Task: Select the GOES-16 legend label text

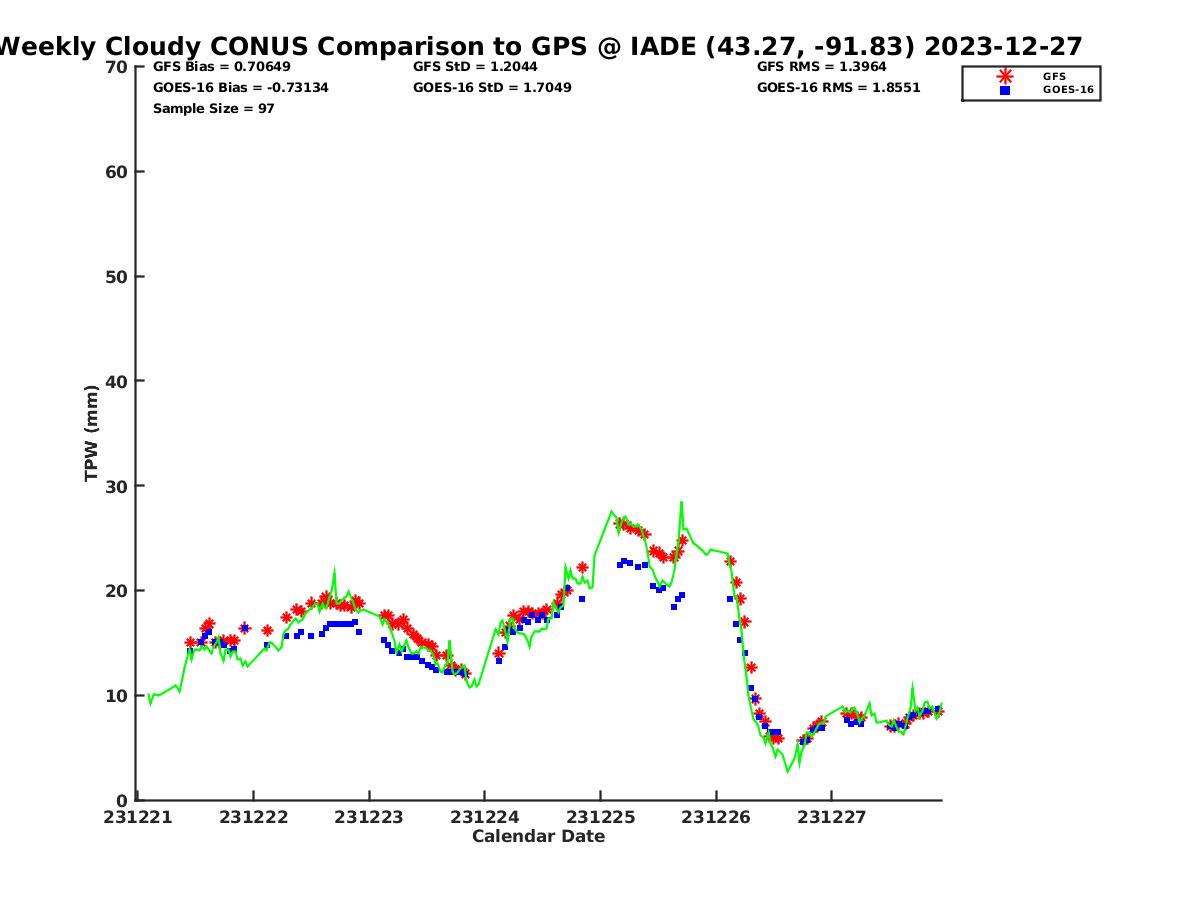Action: coord(1068,90)
